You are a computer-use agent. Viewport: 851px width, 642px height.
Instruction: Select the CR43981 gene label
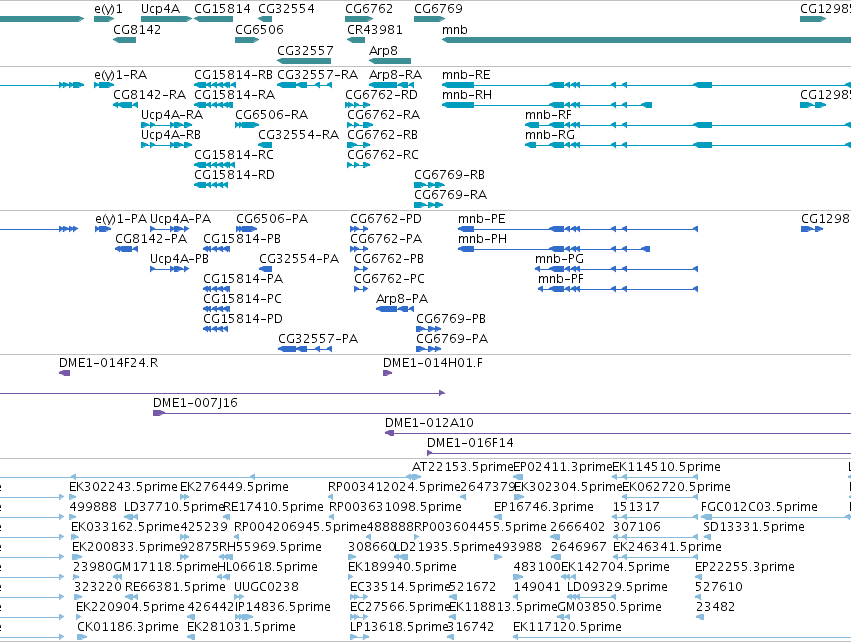click(x=375, y=30)
